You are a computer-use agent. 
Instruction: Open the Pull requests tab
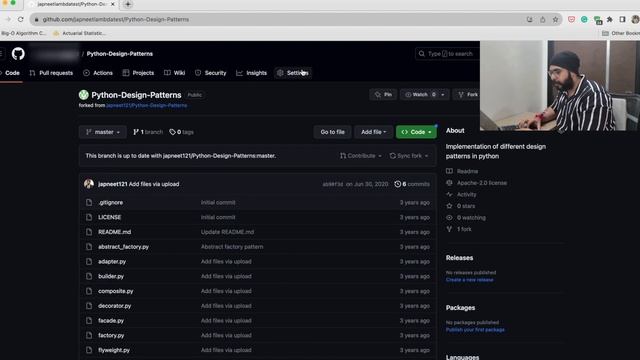(x=51, y=73)
